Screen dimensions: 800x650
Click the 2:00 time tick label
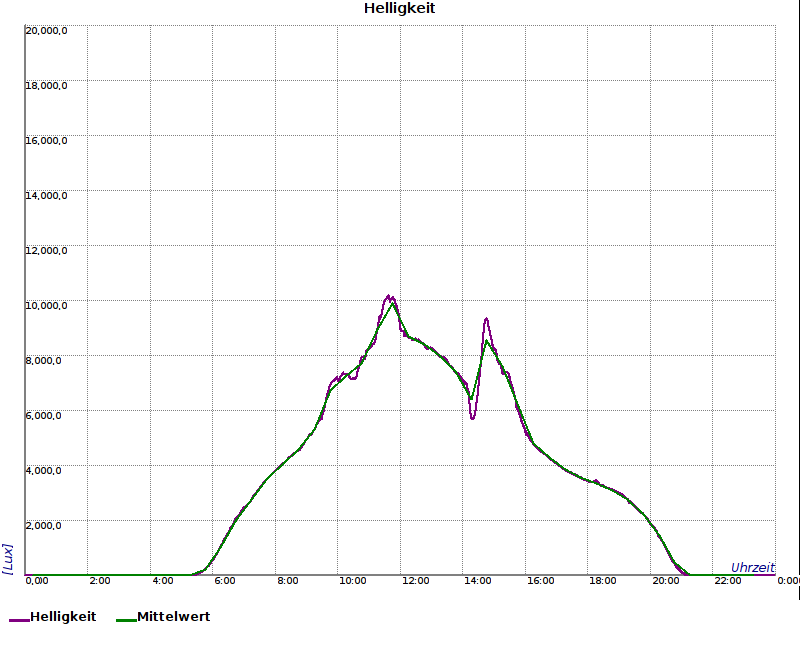click(99, 581)
